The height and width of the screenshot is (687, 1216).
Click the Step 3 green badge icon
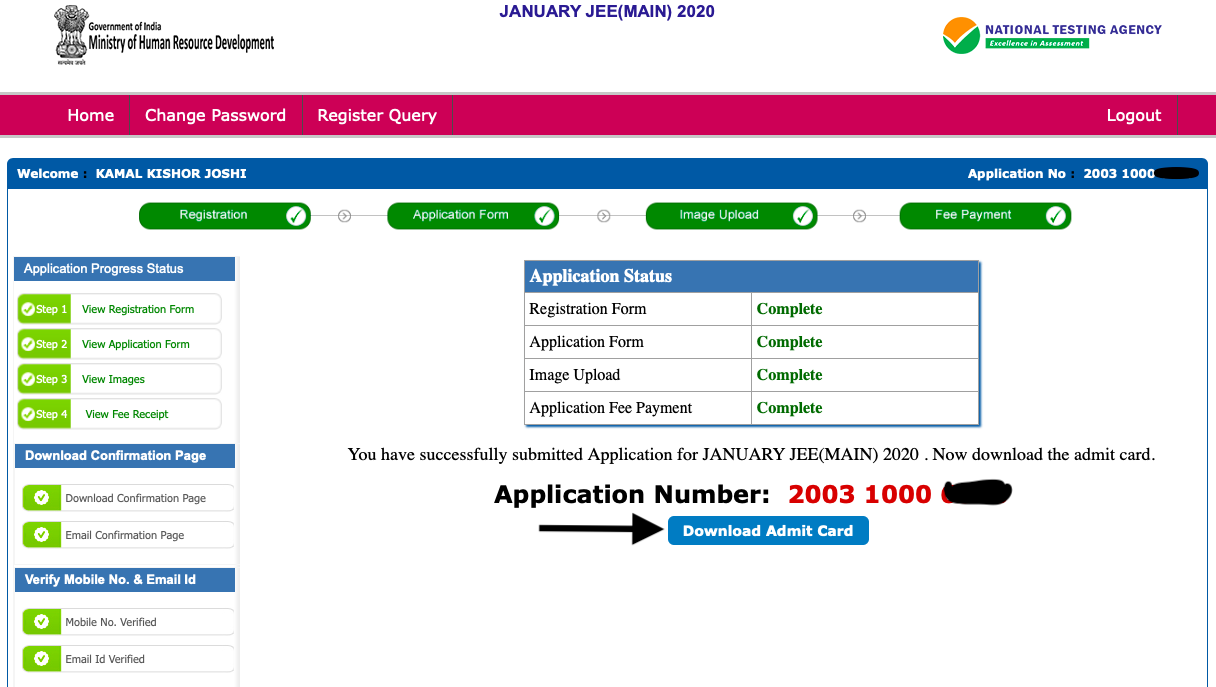[x=44, y=379]
